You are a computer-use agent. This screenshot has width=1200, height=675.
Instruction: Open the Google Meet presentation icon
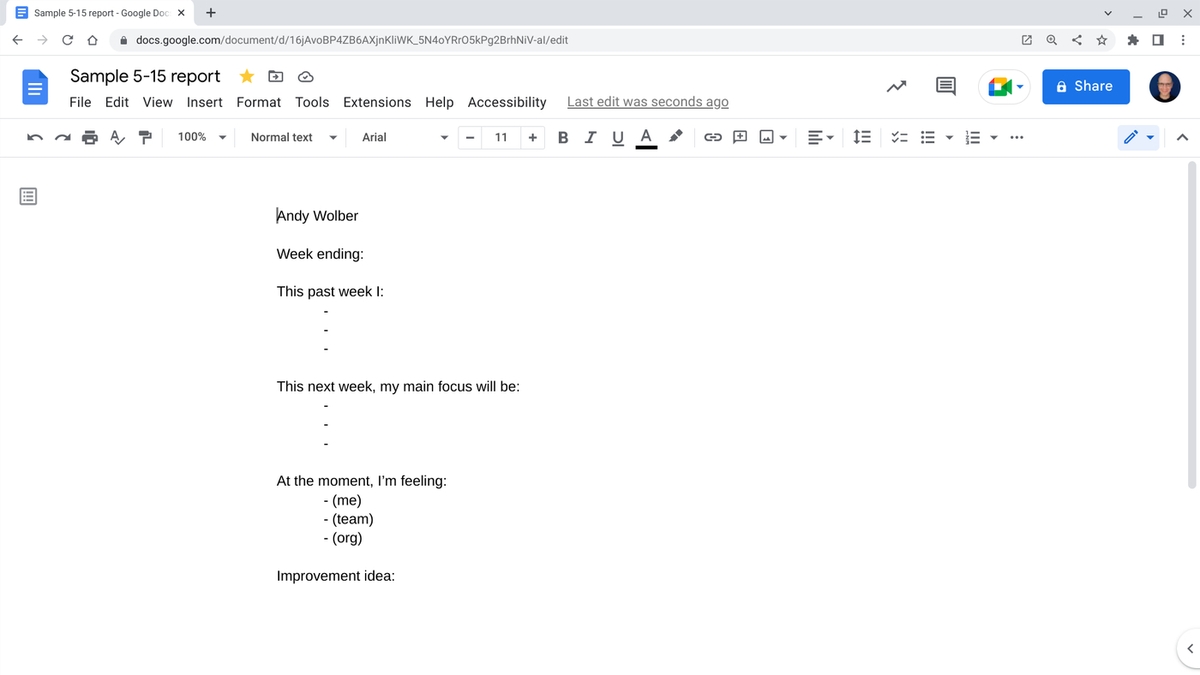[x=1000, y=87]
